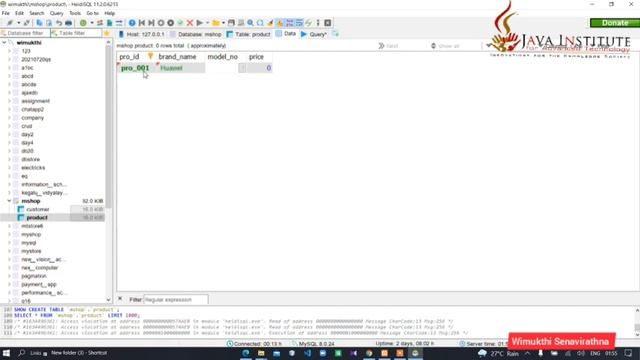Viewport: 640px width, 360px height.
Task: Open the Help menu
Action: click(x=109, y=13)
